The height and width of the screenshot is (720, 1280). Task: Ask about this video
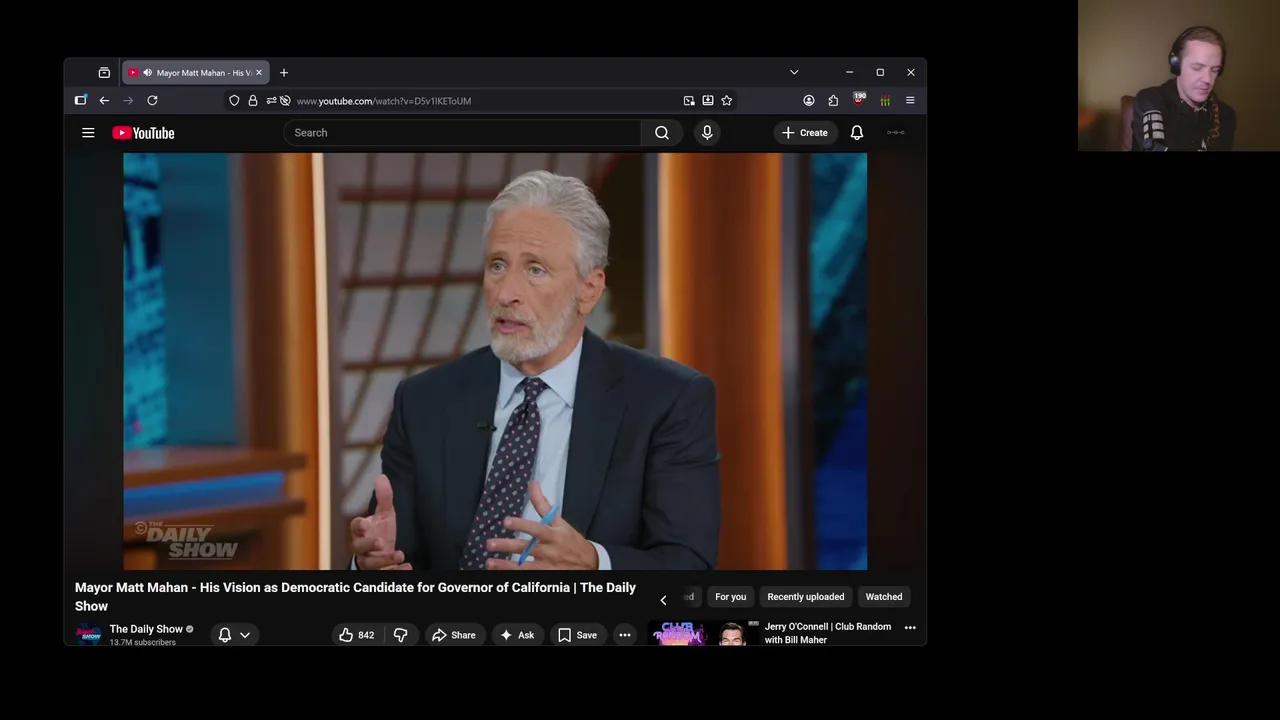coord(517,635)
